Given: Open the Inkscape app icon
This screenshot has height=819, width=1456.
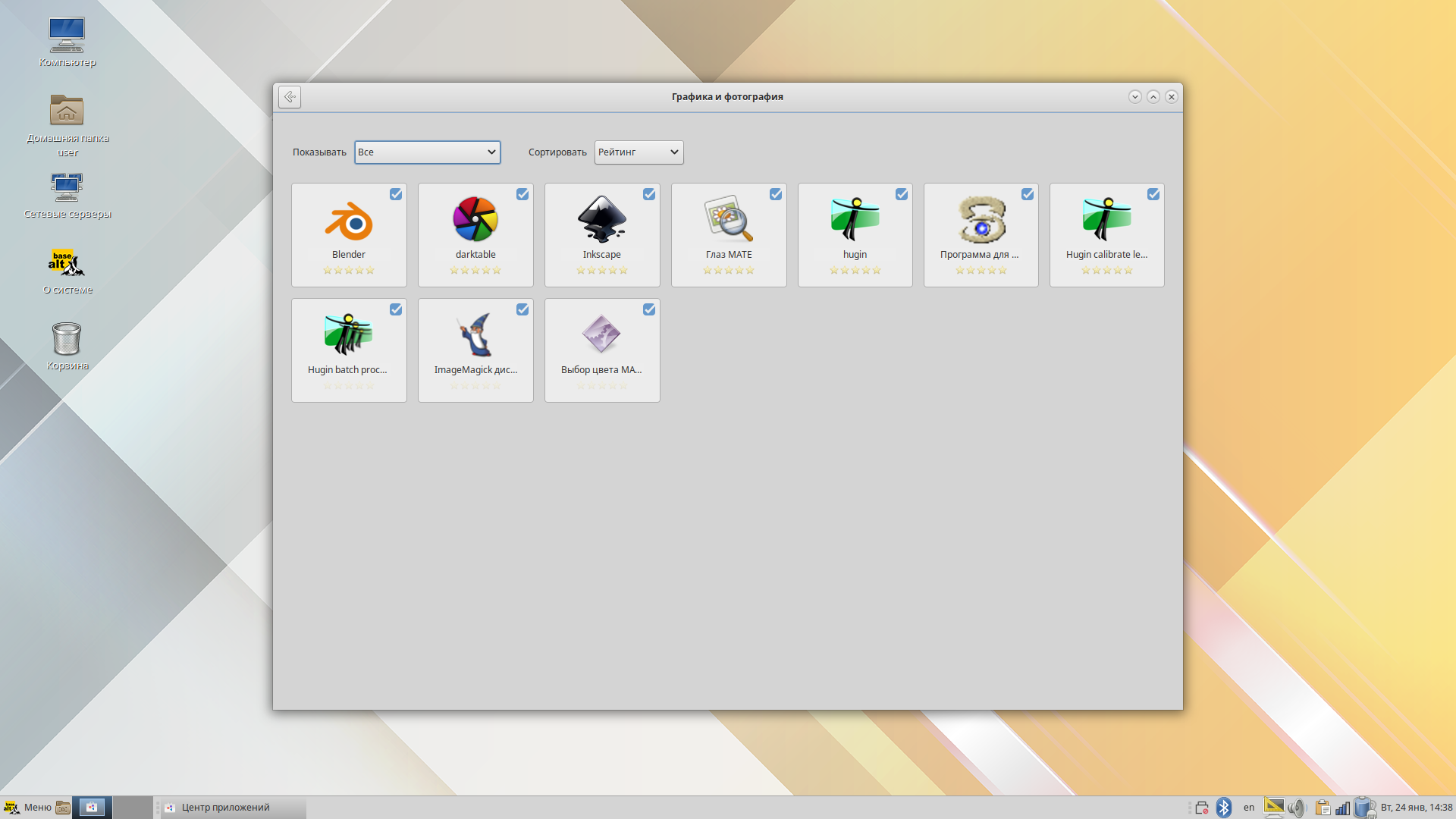Looking at the screenshot, I should [602, 220].
